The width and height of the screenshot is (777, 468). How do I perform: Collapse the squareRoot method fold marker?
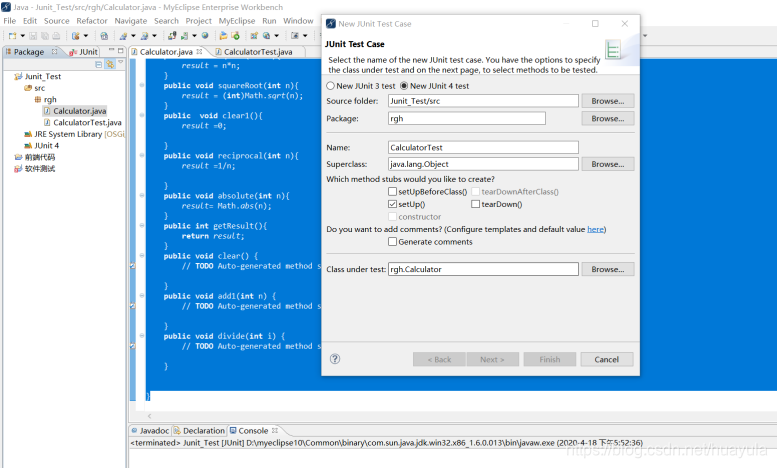coord(142,85)
